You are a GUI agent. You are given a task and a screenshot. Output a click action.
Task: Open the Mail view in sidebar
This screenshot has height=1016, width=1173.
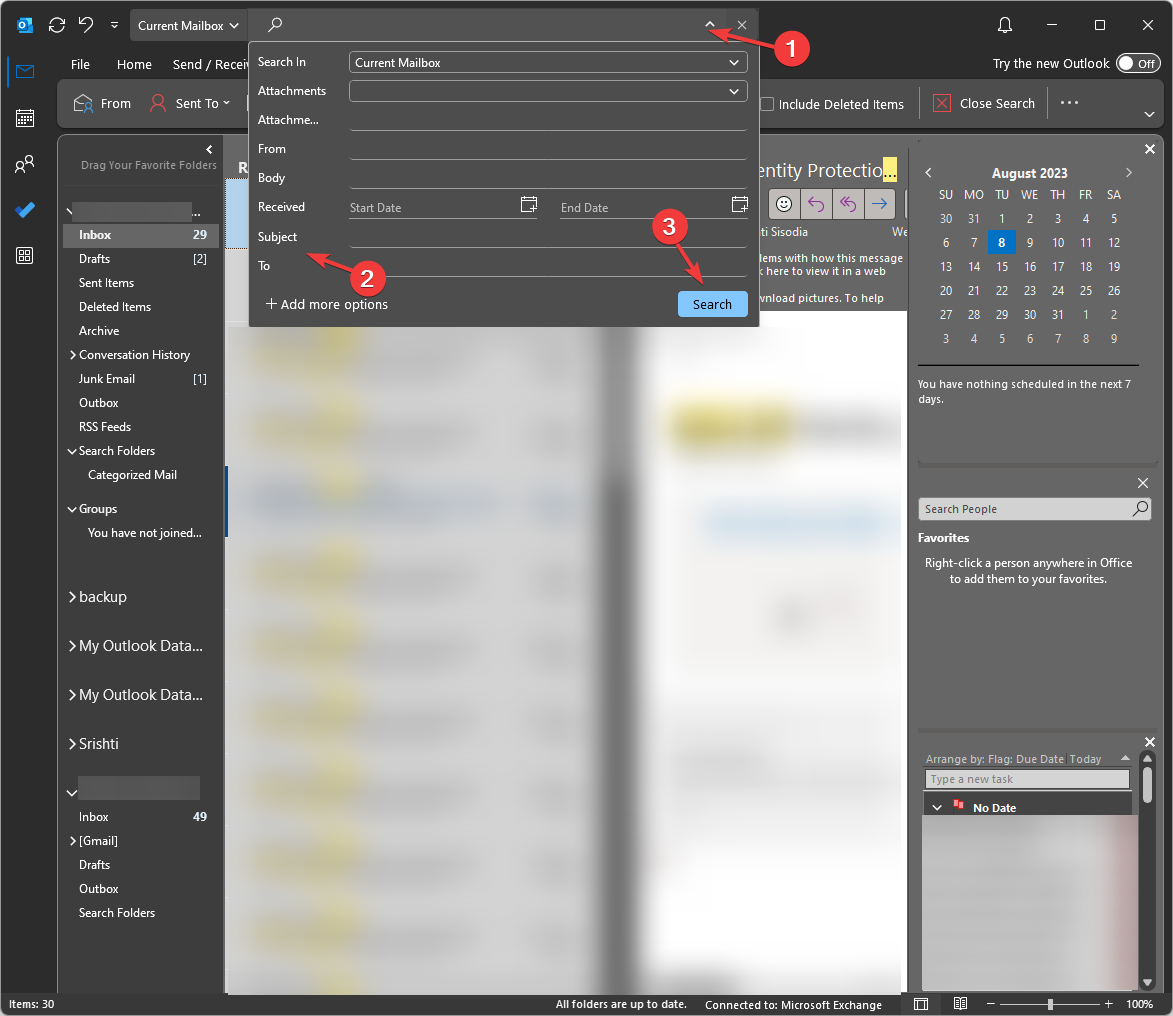tap(25, 72)
